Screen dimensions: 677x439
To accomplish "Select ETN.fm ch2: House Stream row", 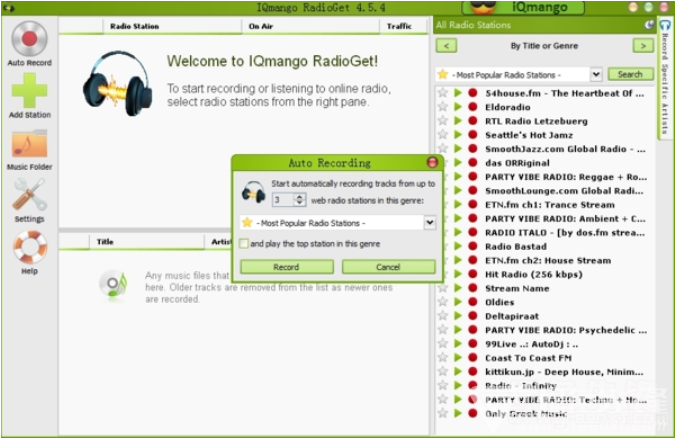I will point(545,260).
